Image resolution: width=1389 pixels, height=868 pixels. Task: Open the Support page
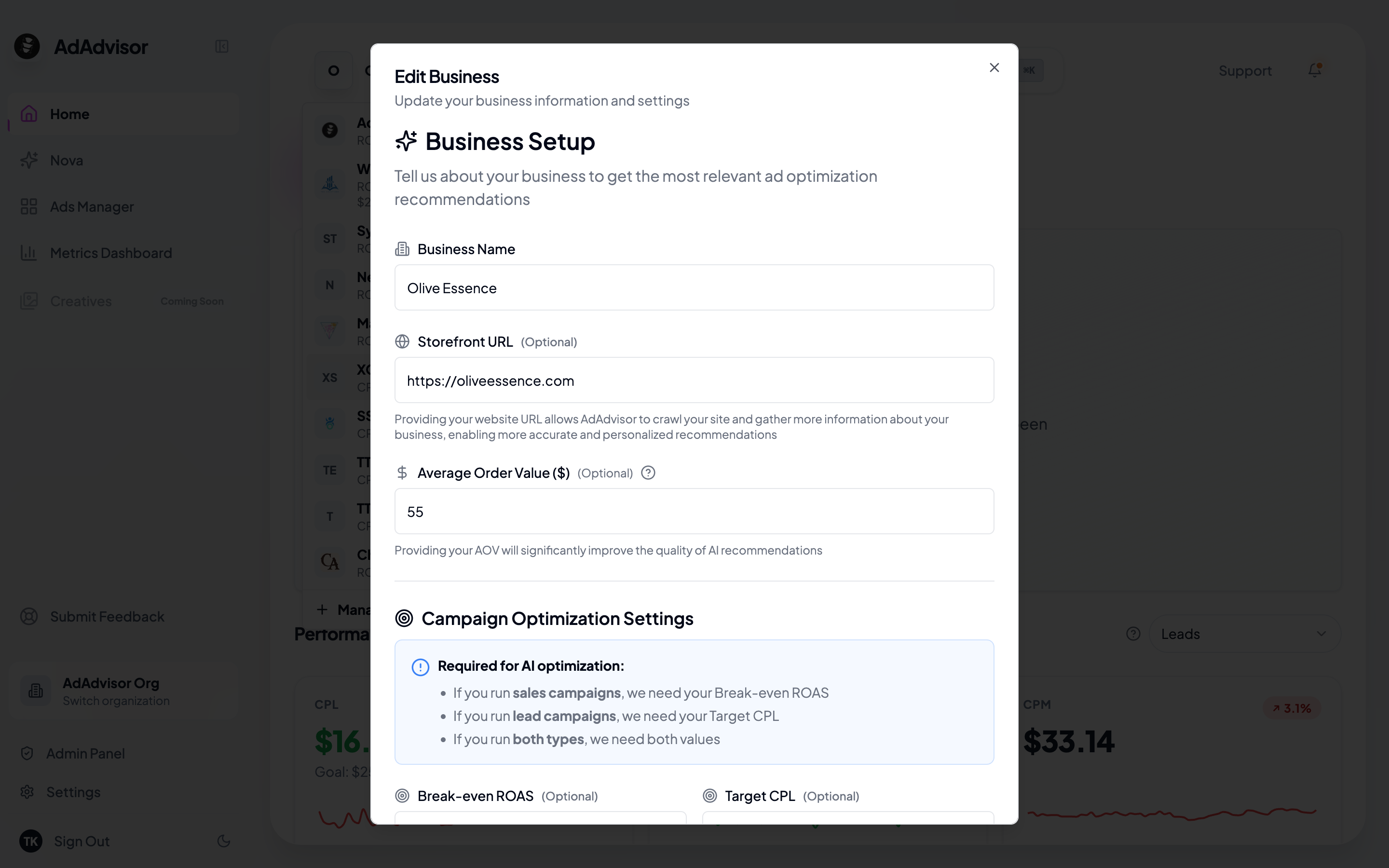click(x=1245, y=70)
